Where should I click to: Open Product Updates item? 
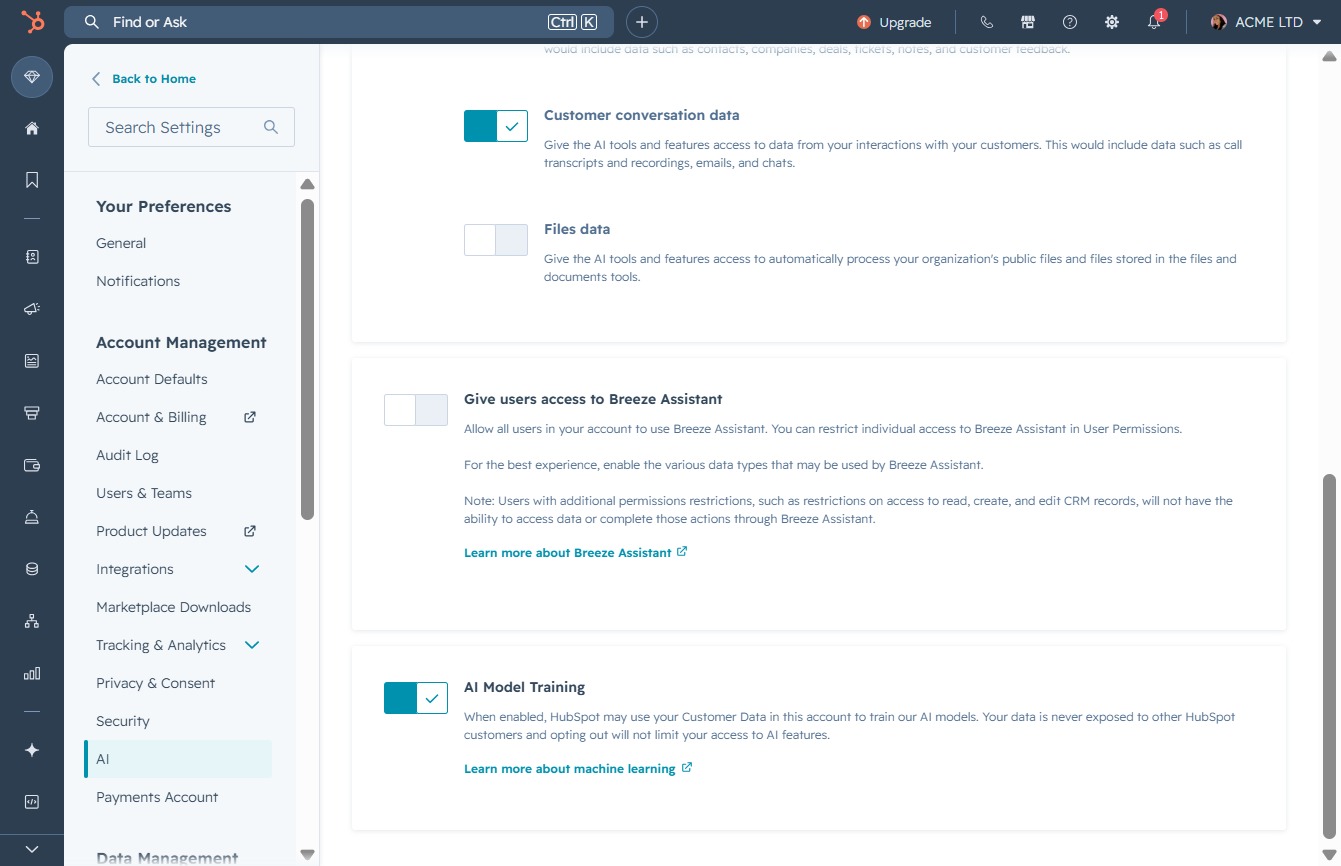[151, 531]
